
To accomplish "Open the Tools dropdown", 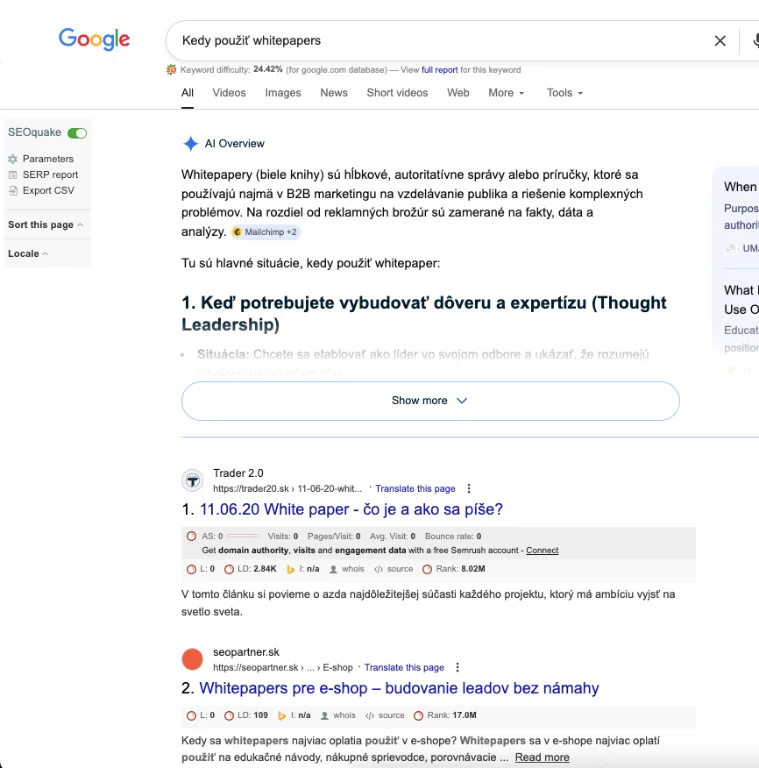I will [564, 93].
